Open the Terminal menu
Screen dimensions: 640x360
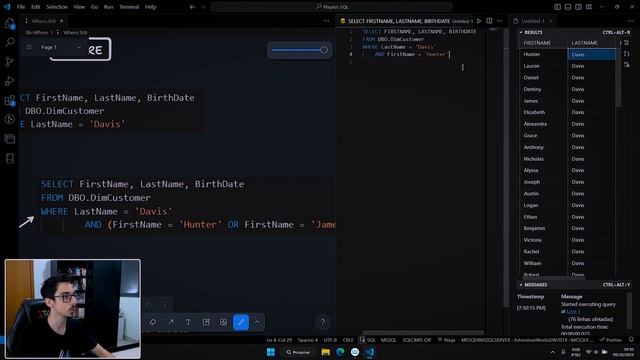pos(129,7)
